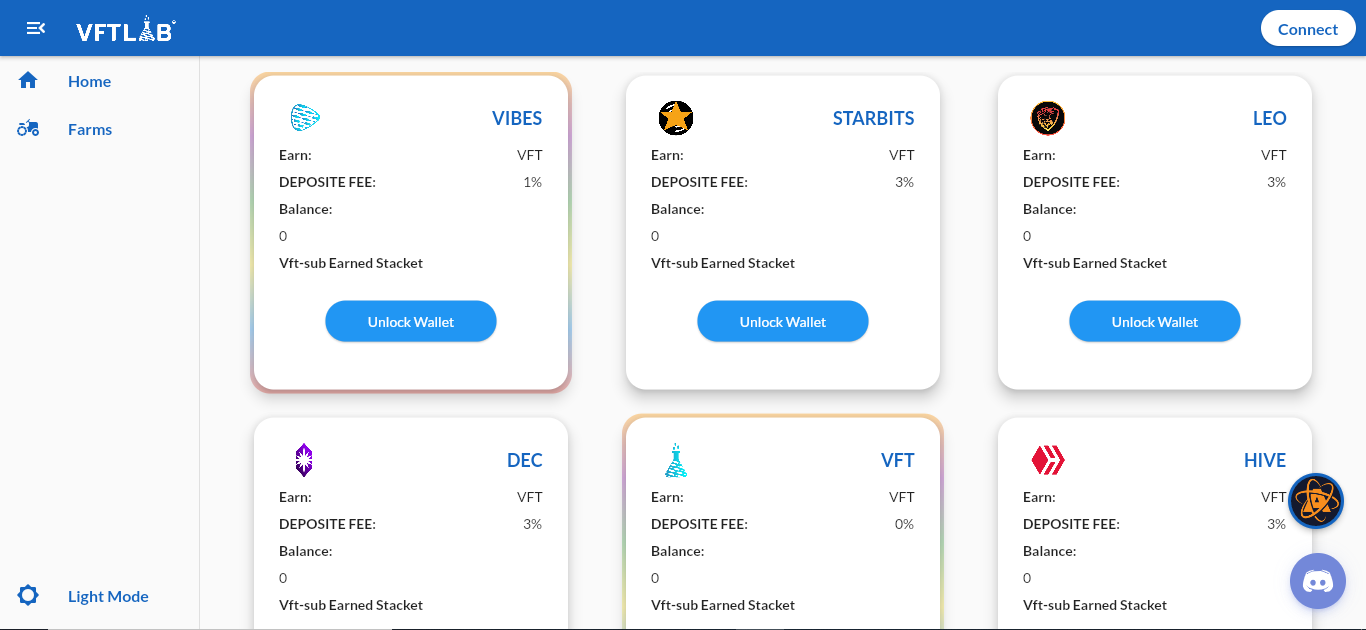Click the DEC crystal token icon
This screenshot has height=630, width=1366.
pyautogui.click(x=304, y=460)
